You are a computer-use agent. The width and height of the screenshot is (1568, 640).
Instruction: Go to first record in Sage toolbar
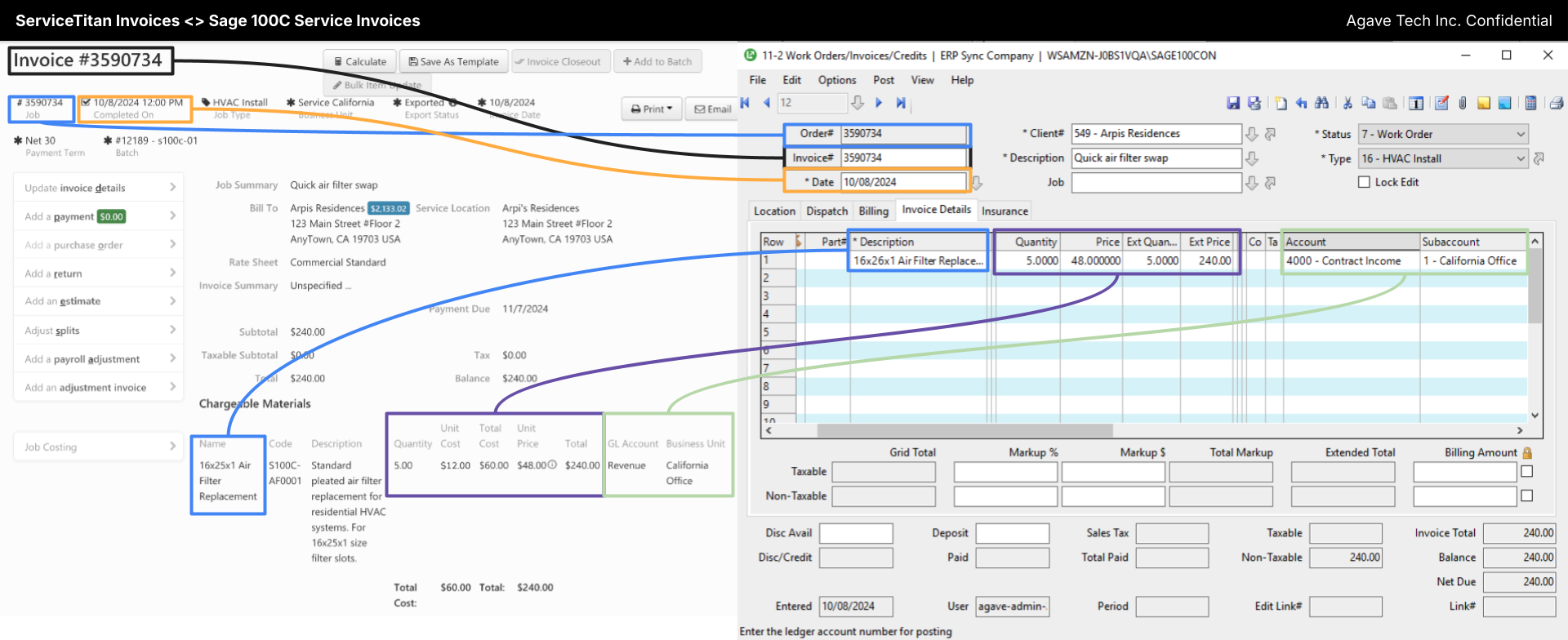(x=745, y=103)
